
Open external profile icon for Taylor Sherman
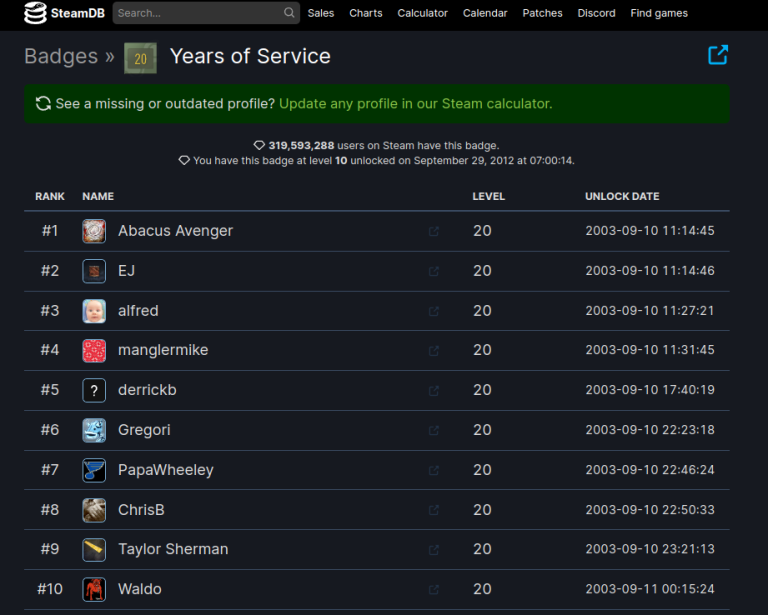coord(433,550)
